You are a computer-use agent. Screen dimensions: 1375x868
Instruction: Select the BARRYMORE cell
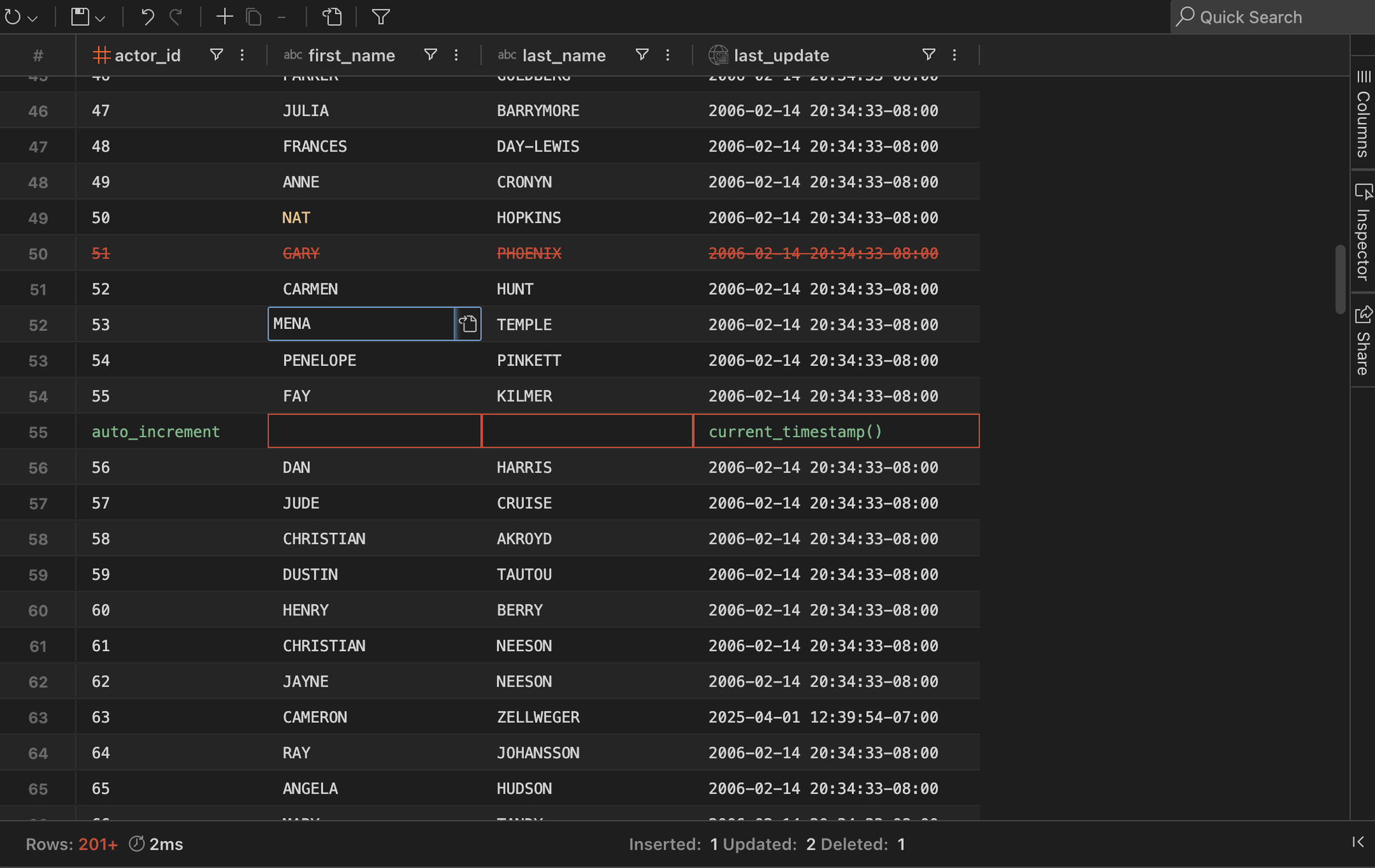pyautogui.click(x=587, y=110)
